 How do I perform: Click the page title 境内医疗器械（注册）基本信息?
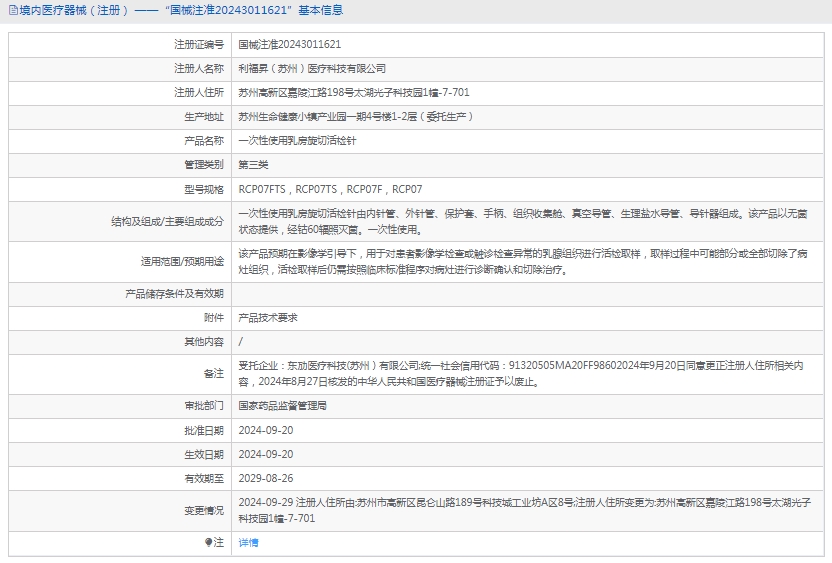point(180,11)
